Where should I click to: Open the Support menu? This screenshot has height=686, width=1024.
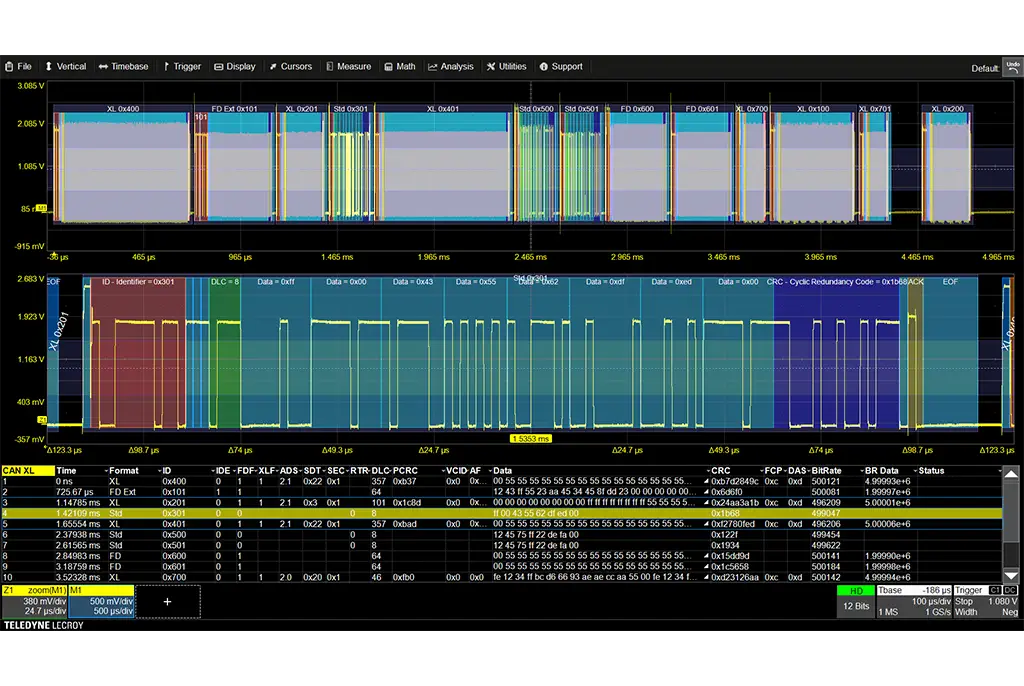[x=561, y=67]
